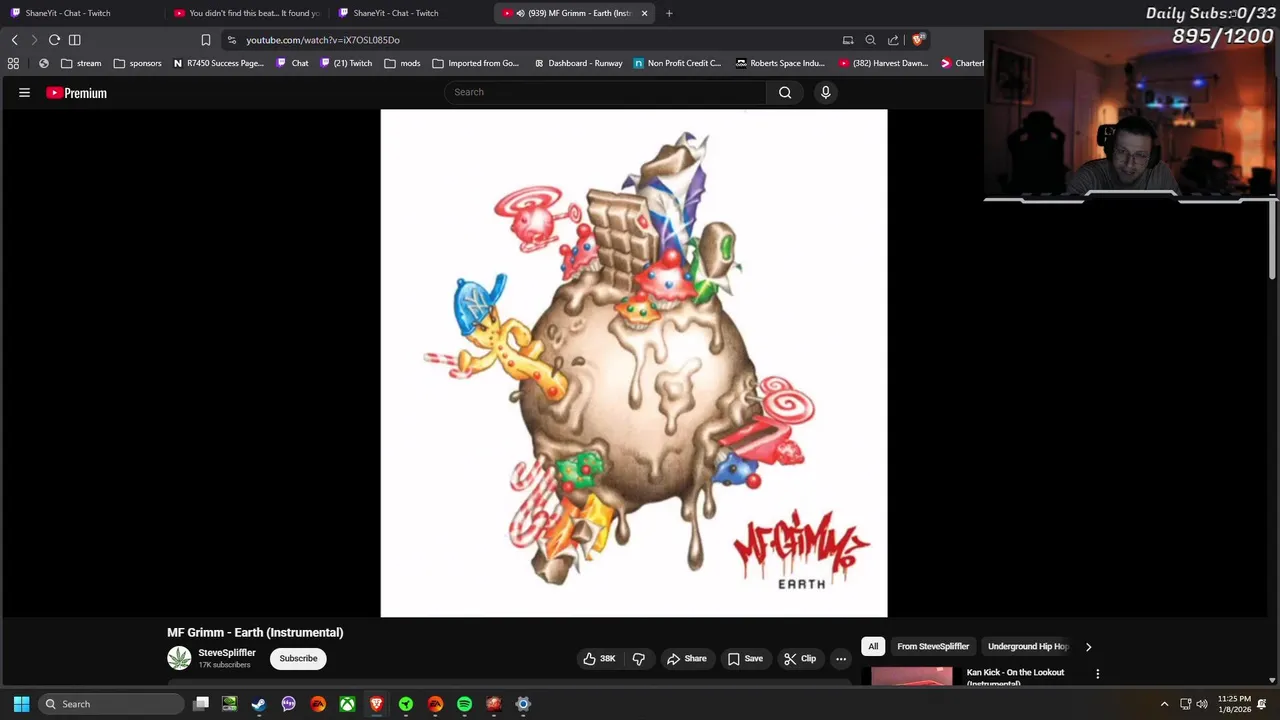This screenshot has width=1280, height=720.
Task: Open Non Profit Credit C... bookmark
Action: pyautogui.click(x=677, y=63)
